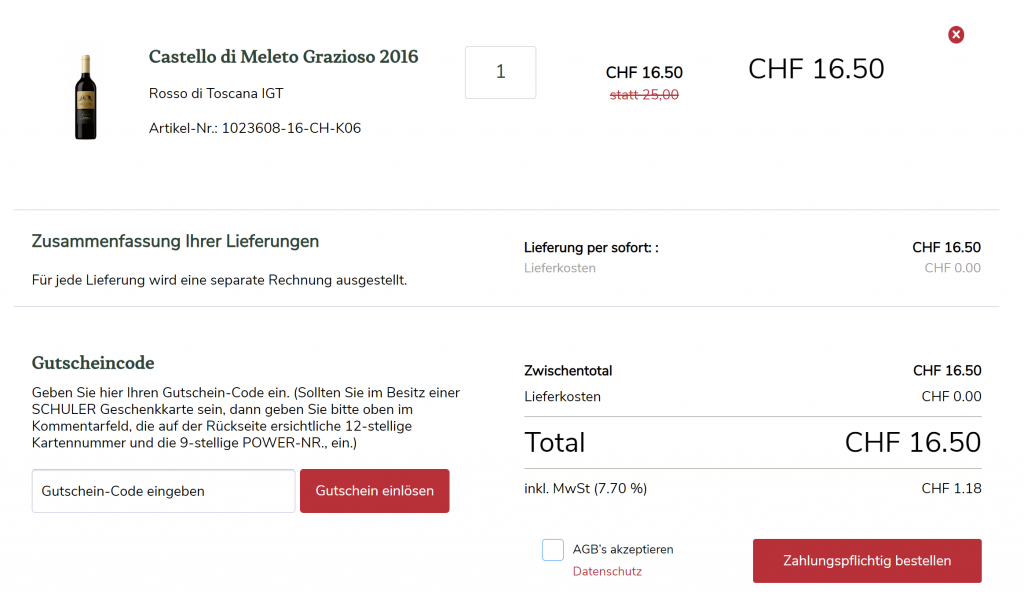Viewport: 1024px width, 597px height.
Task: Click the large Total label
Action: 555,443
